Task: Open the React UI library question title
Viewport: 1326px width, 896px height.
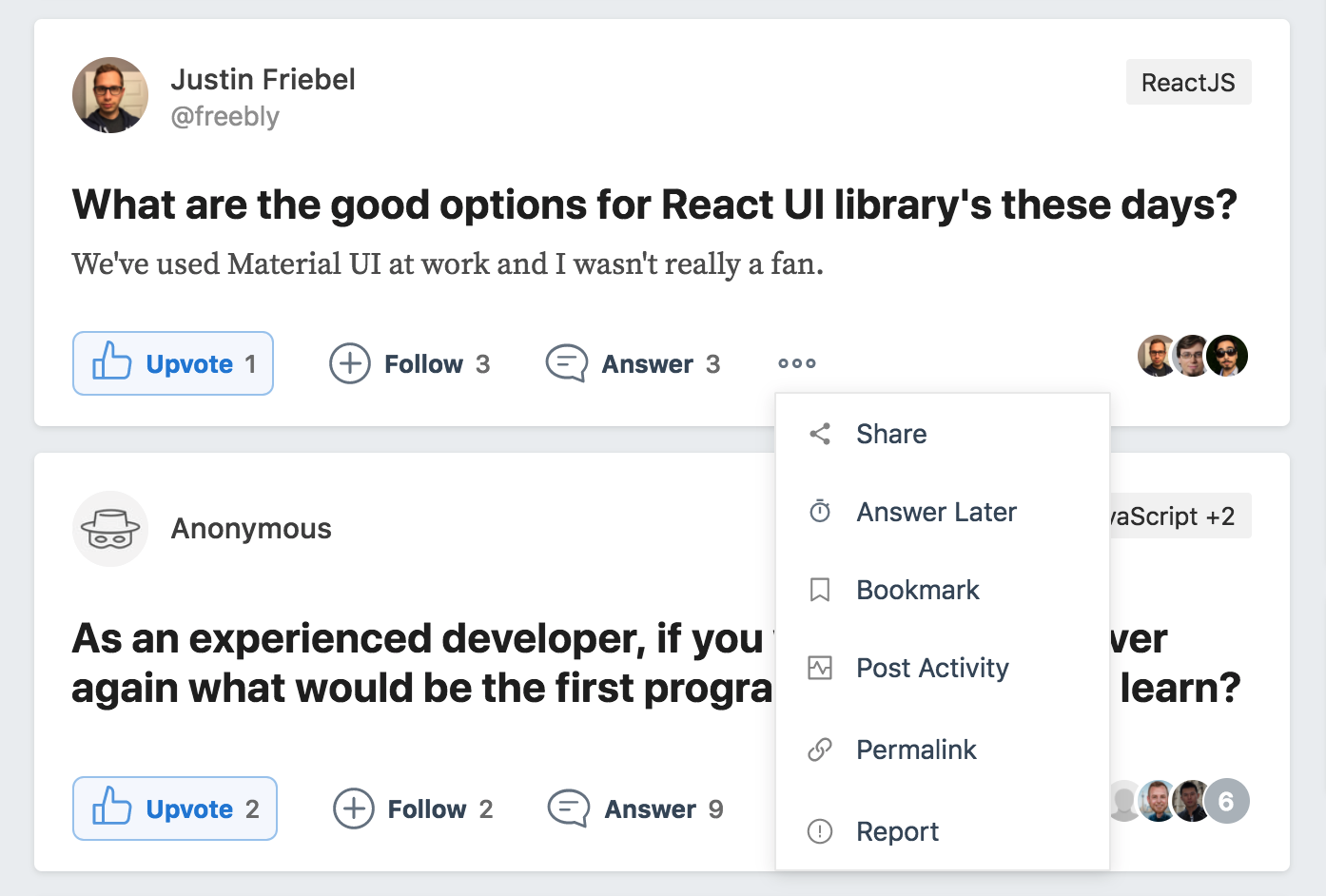Action: coord(654,205)
